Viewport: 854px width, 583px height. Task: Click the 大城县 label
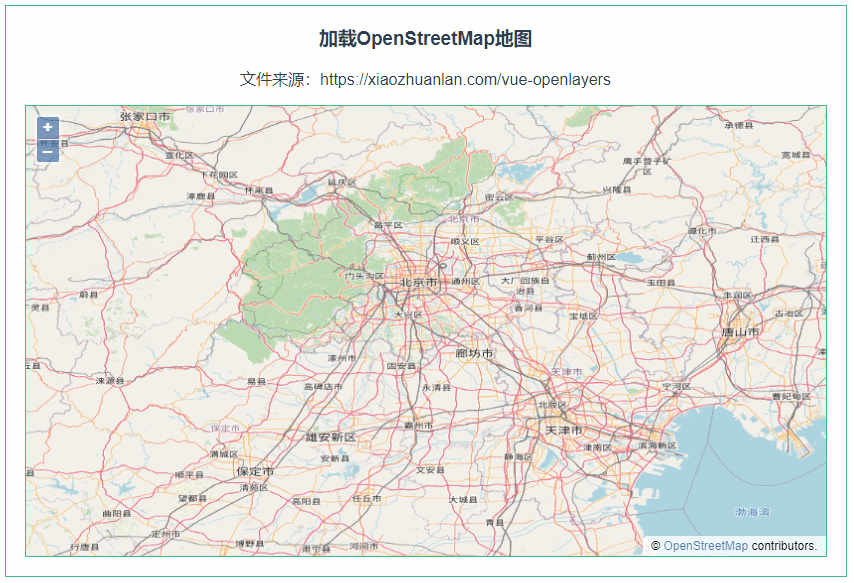(x=463, y=499)
